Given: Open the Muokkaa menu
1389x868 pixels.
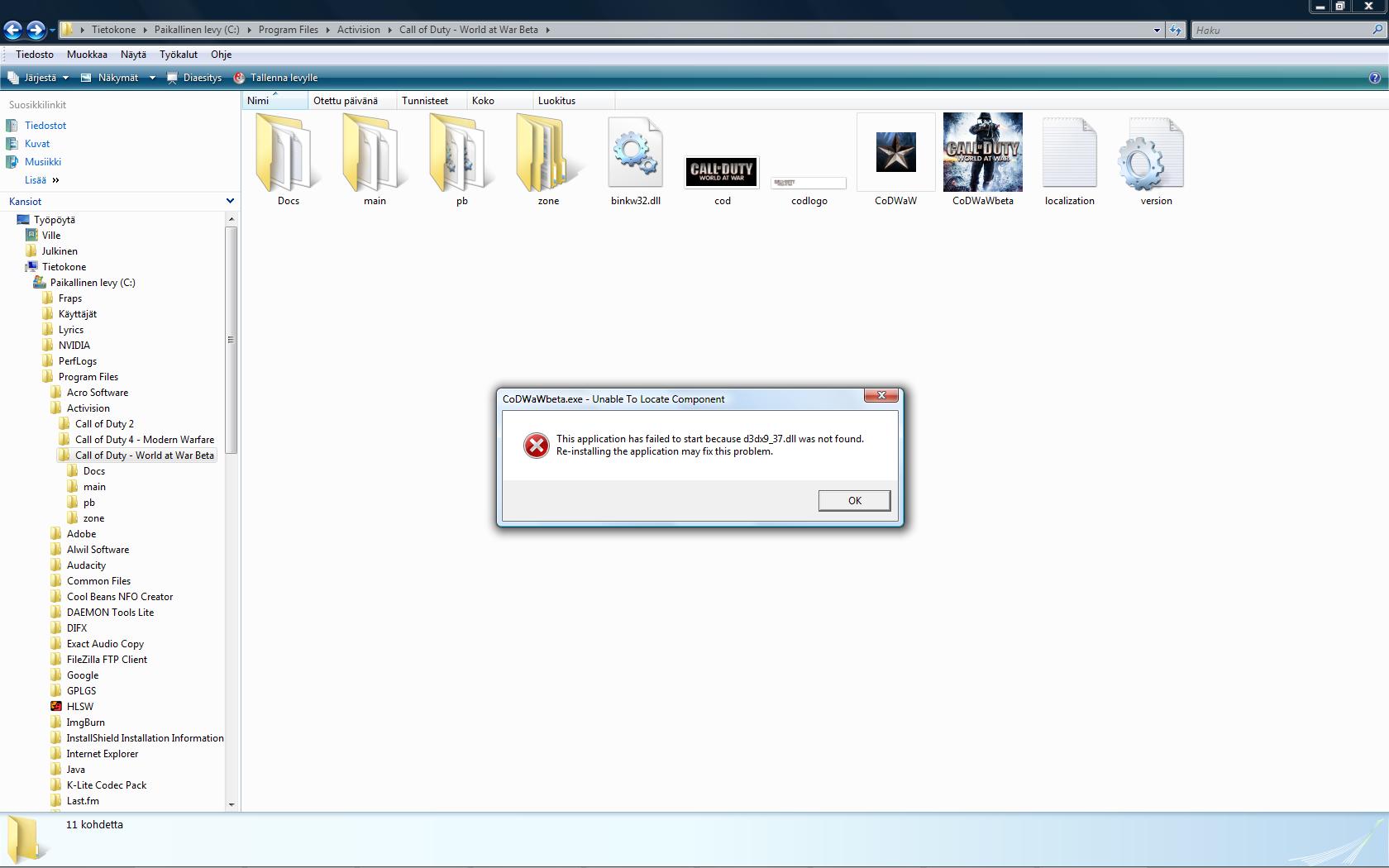Looking at the screenshot, I should 87,55.
